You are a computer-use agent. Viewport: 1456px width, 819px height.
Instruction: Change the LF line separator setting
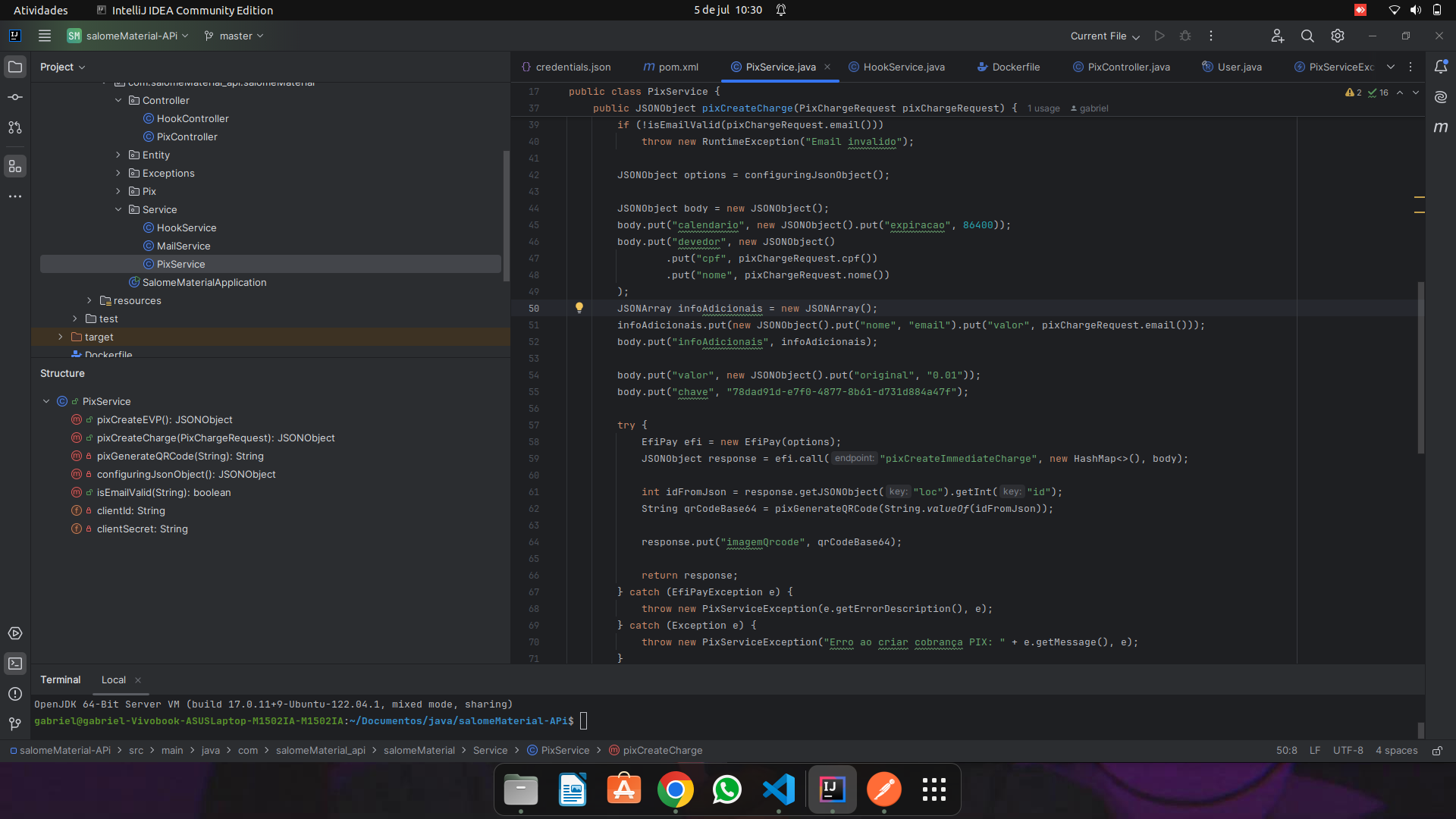point(1315,751)
